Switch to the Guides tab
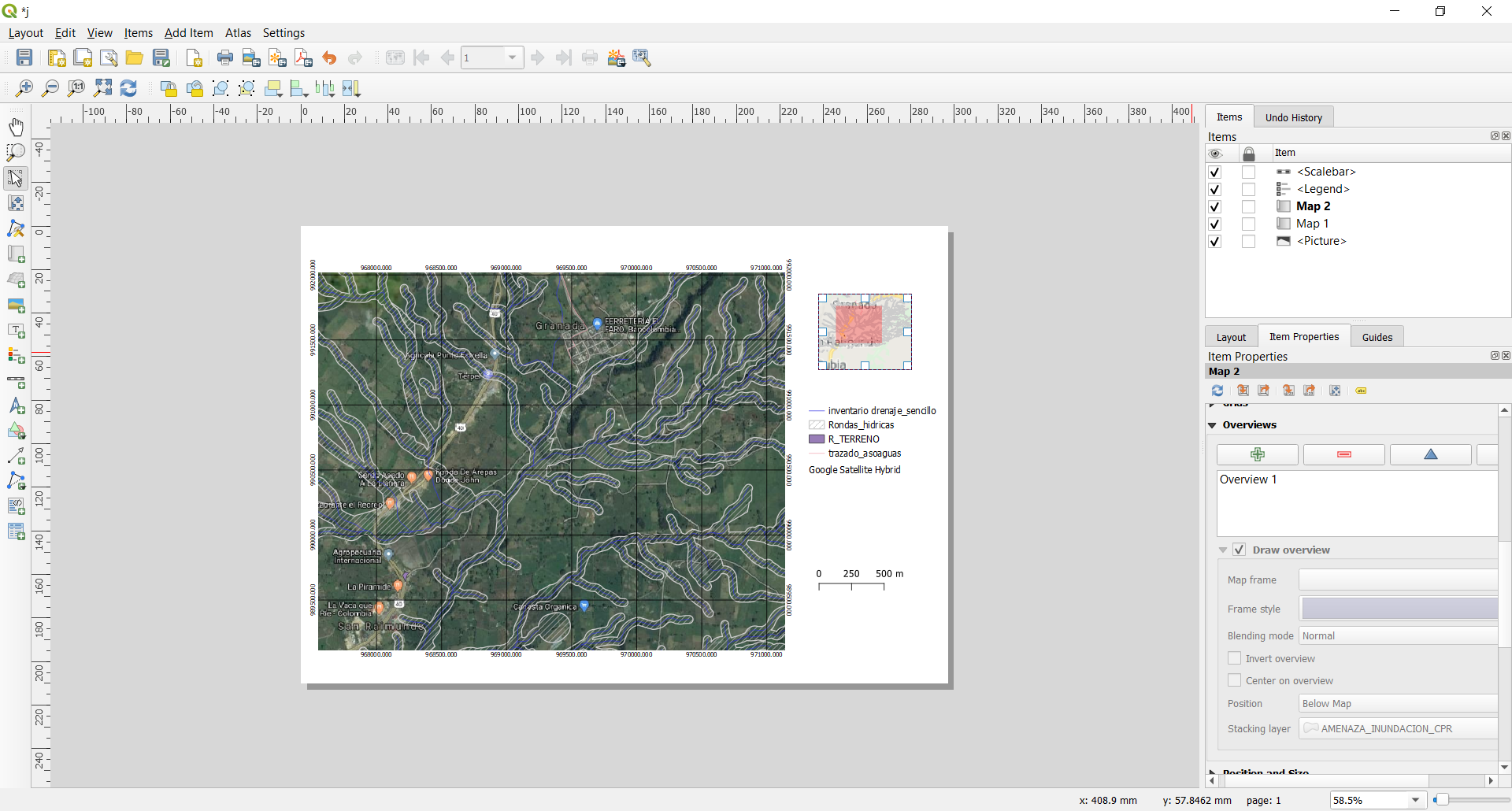The width and height of the screenshot is (1512, 811). pyautogui.click(x=1377, y=337)
